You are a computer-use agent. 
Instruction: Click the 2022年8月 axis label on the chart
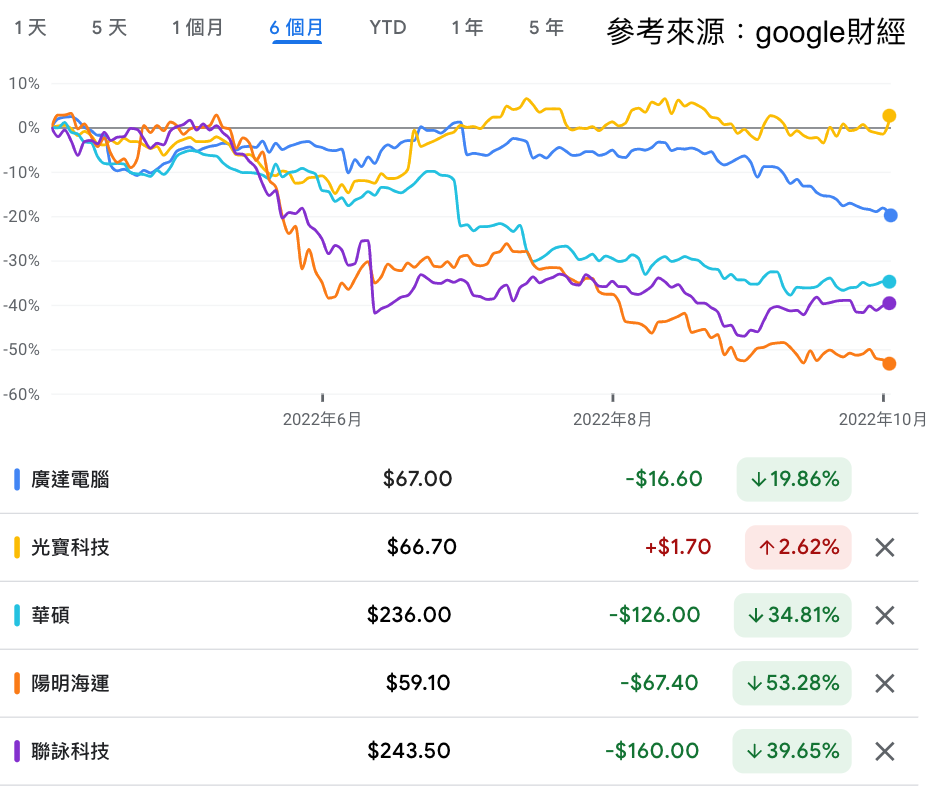(x=611, y=420)
